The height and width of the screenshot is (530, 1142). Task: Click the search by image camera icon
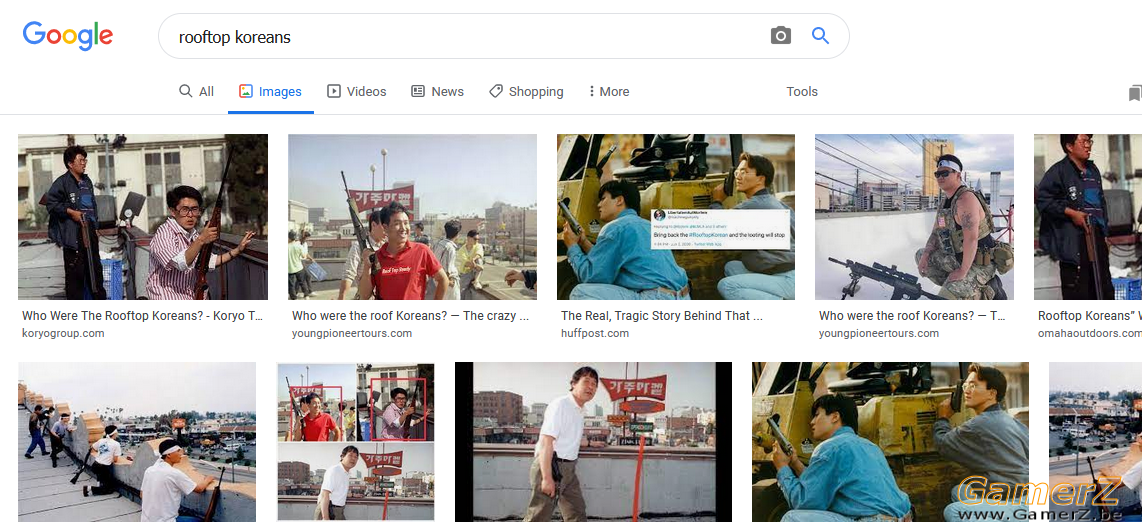pyautogui.click(x=781, y=36)
